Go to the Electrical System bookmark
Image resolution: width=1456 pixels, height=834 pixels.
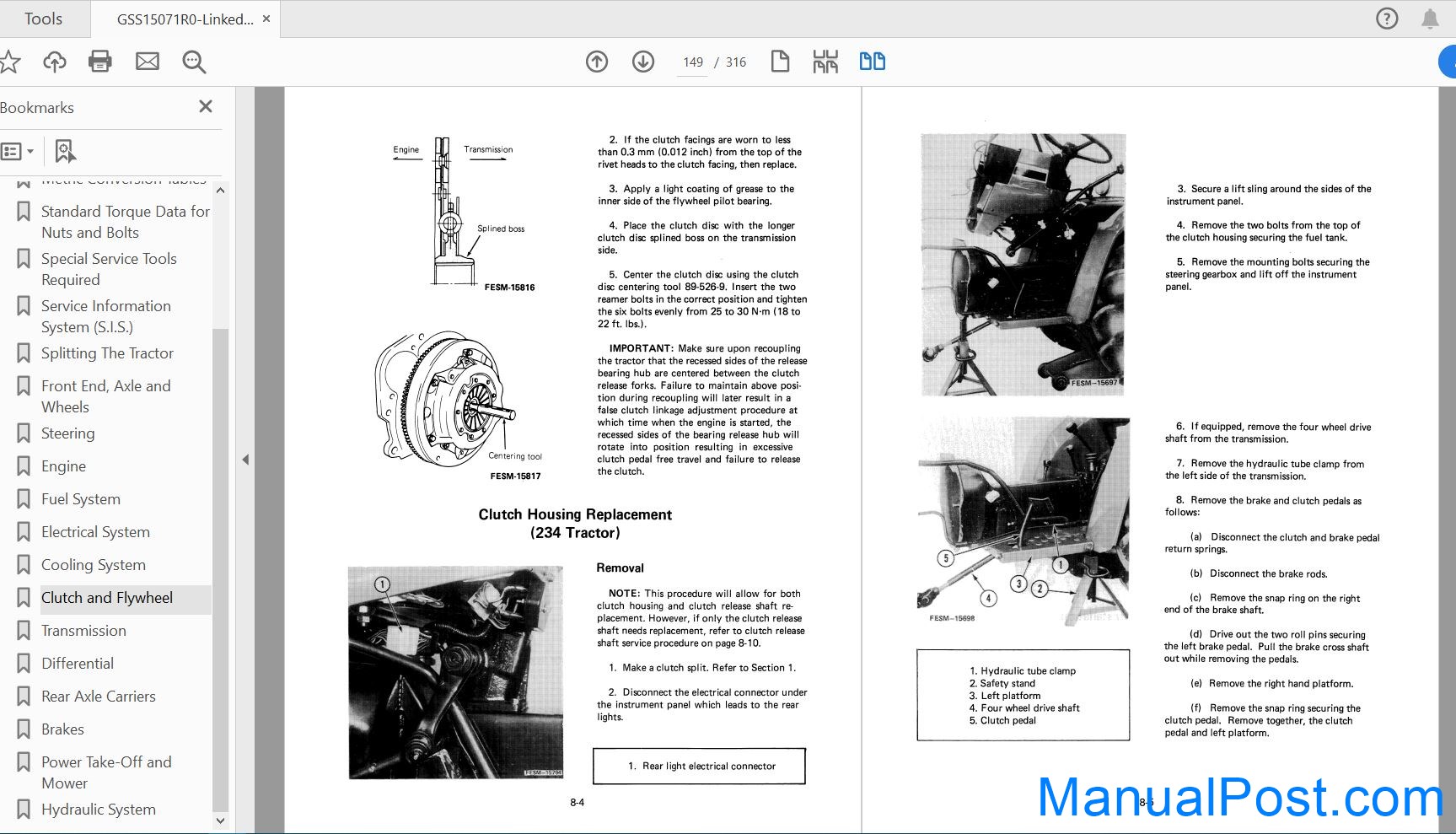point(95,532)
